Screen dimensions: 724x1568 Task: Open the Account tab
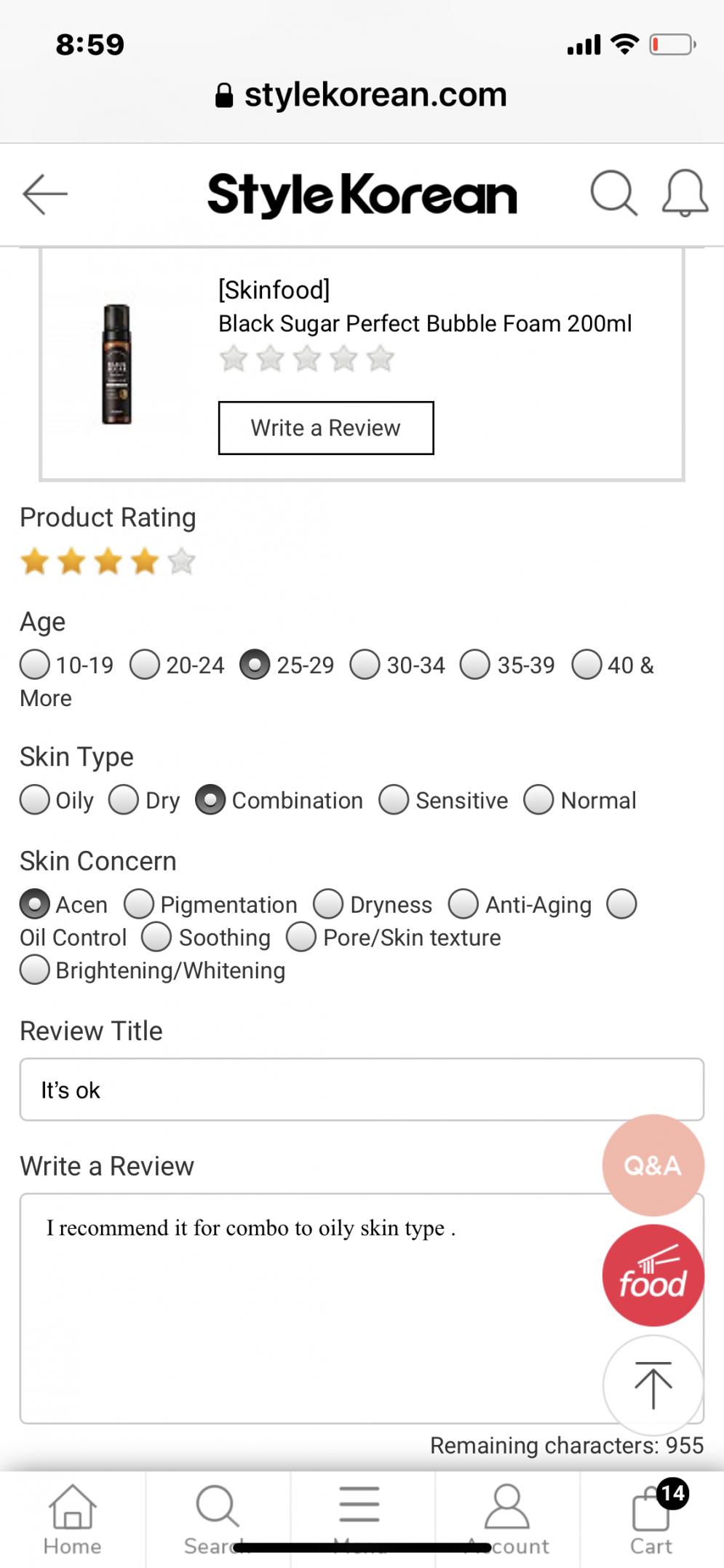[507, 1518]
